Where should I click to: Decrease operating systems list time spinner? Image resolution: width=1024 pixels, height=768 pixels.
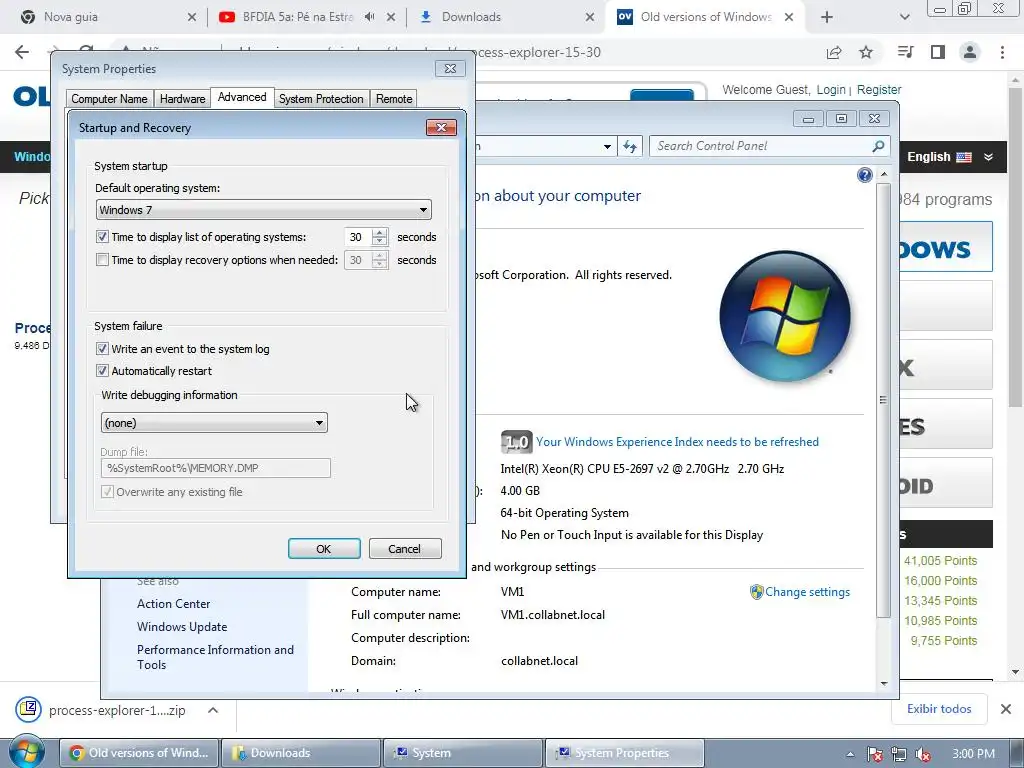coord(379,241)
